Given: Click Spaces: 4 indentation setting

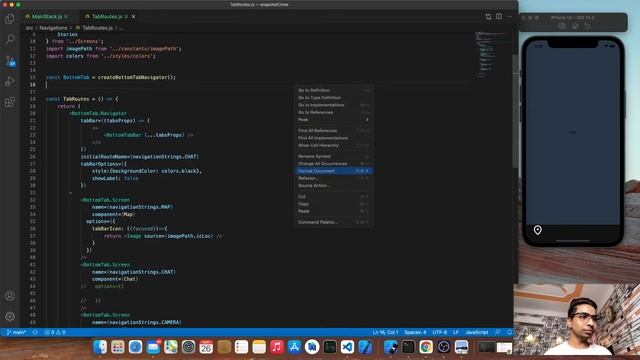Looking at the screenshot, I should pyautogui.click(x=415, y=332).
